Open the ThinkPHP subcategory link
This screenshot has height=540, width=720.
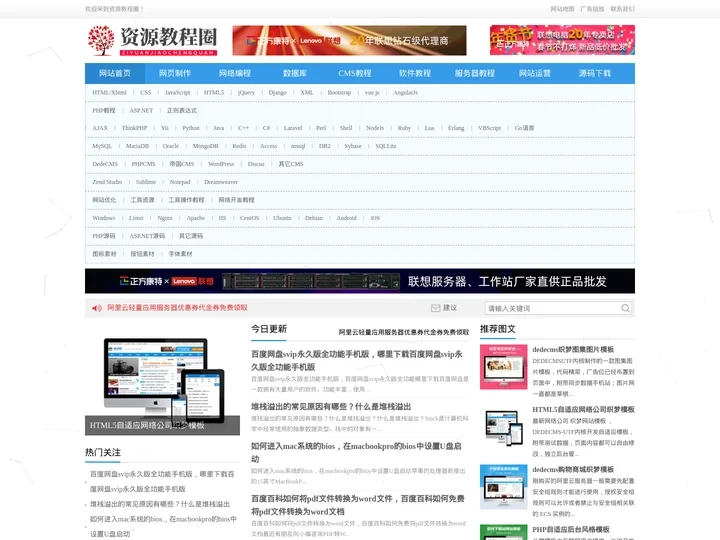pos(135,128)
